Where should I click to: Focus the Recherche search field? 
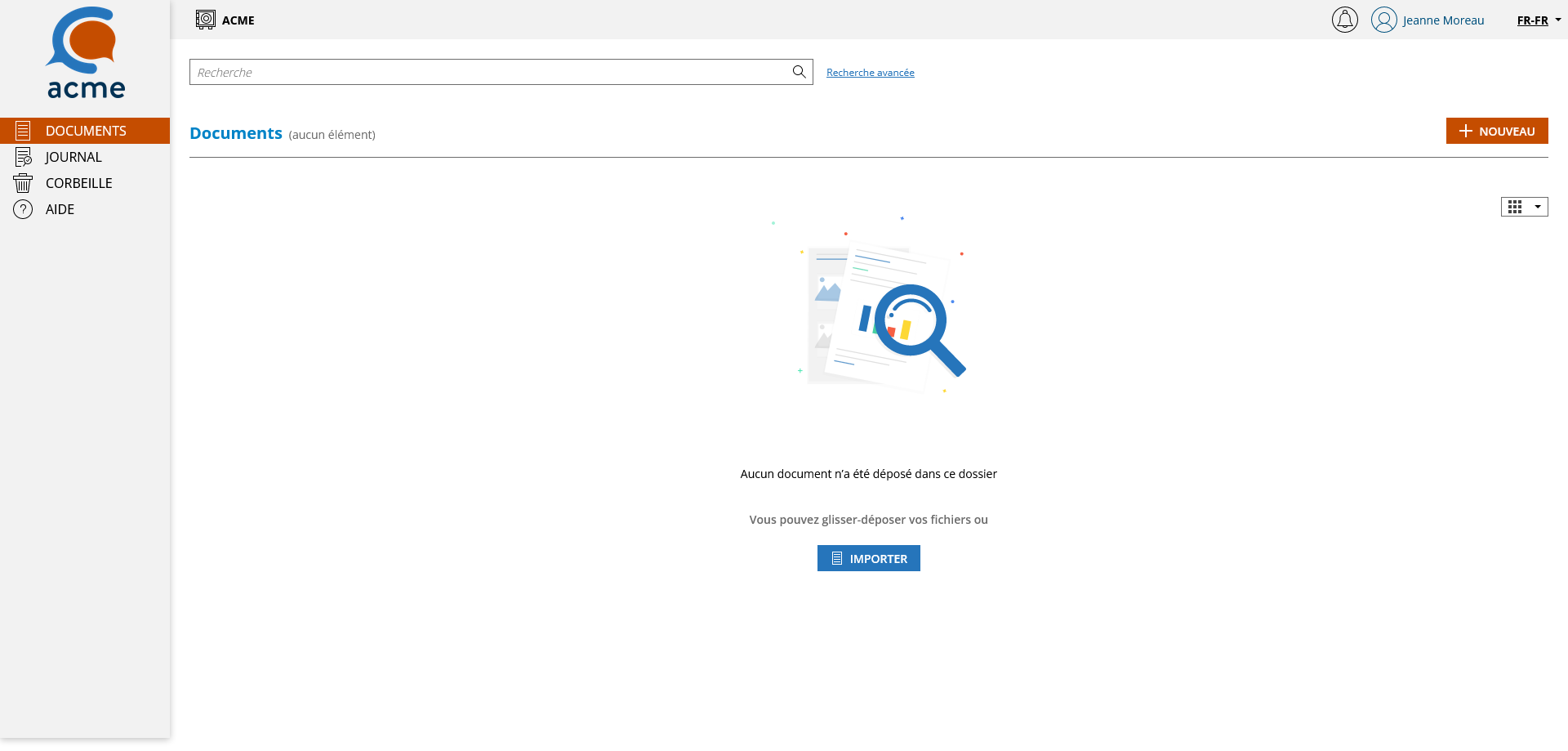click(x=501, y=72)
